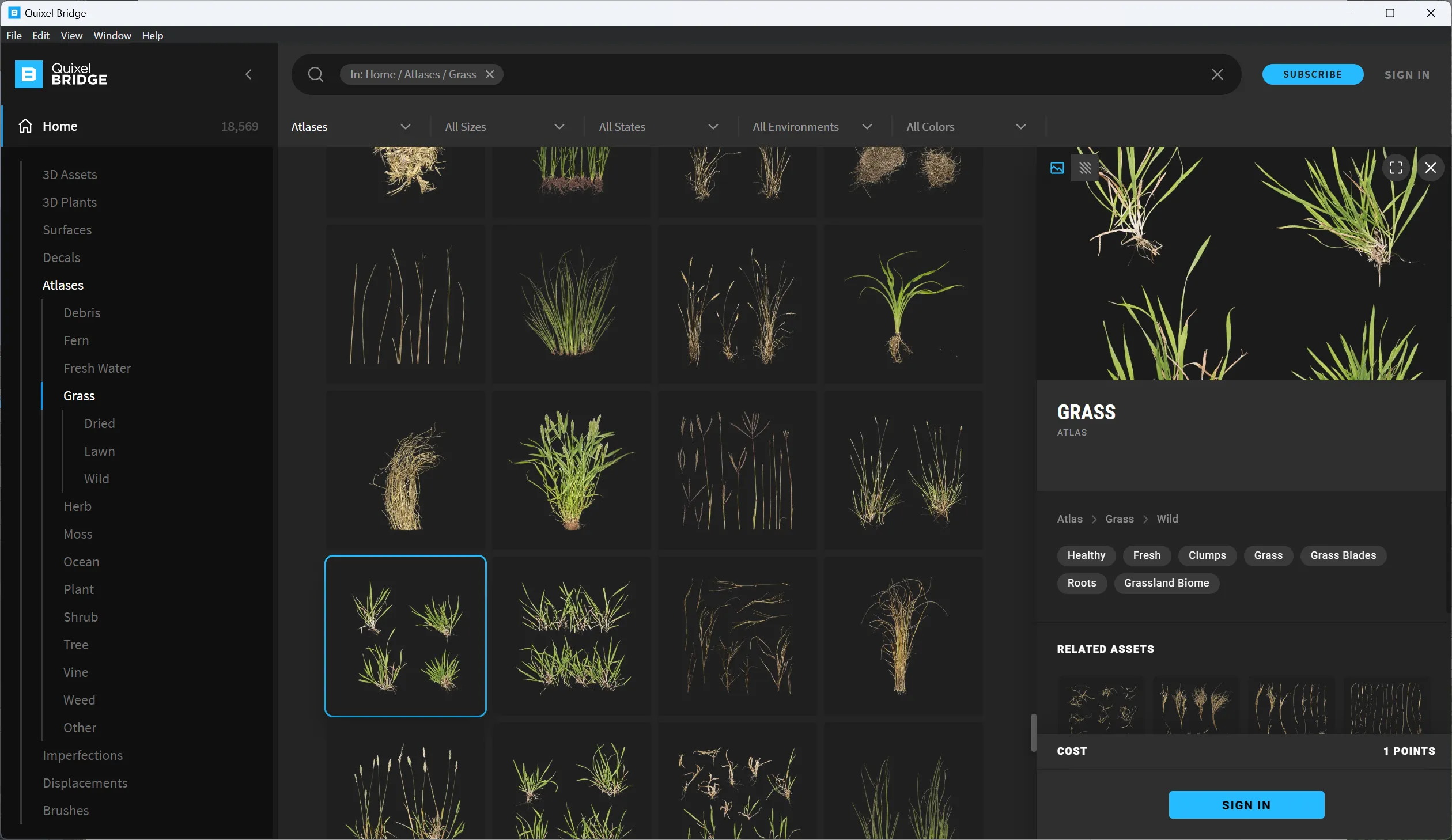Switch preview to hatched texture view icon
This screenshot has height=840, width=1452.
coord(1085,168)
